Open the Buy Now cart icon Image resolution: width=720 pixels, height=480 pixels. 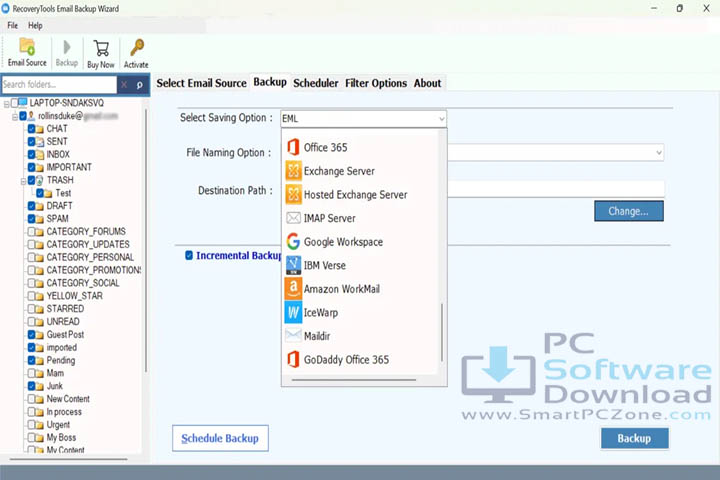(101, 48)
